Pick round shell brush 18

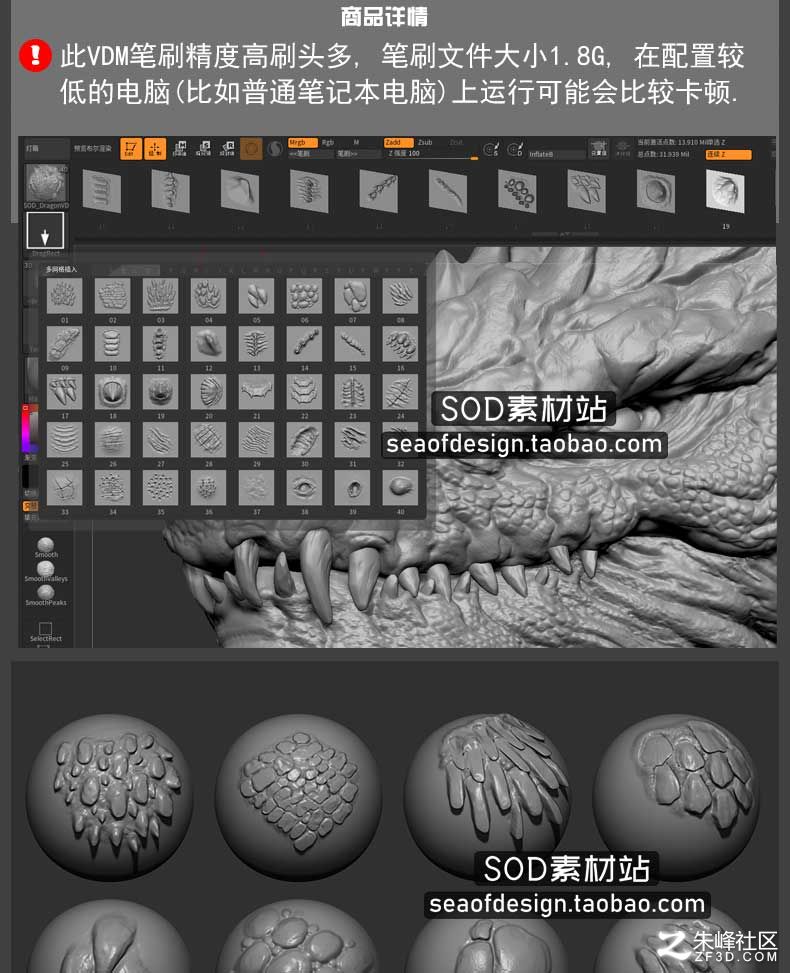pyautogui.click(x=113, y=392)
